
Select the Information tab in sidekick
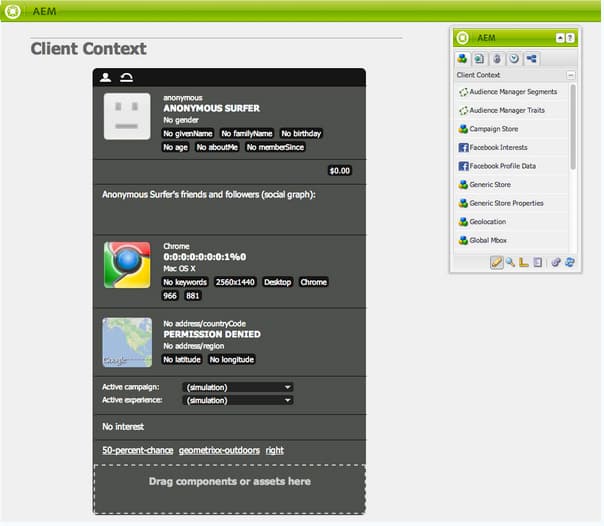pyautogui.click(x=497, y=59)
